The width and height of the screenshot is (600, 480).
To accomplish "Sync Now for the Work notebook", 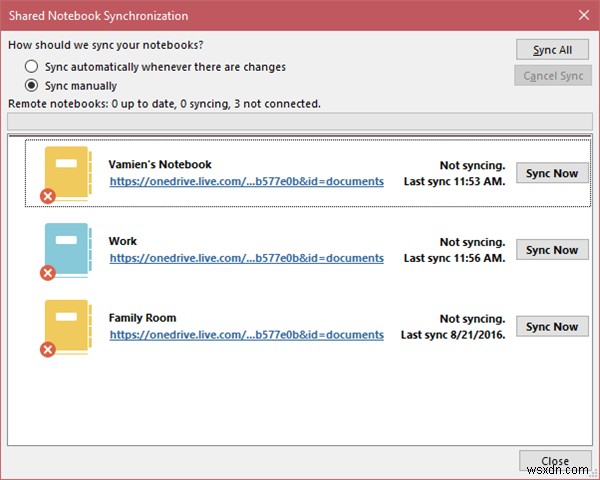I will (552, 250).
